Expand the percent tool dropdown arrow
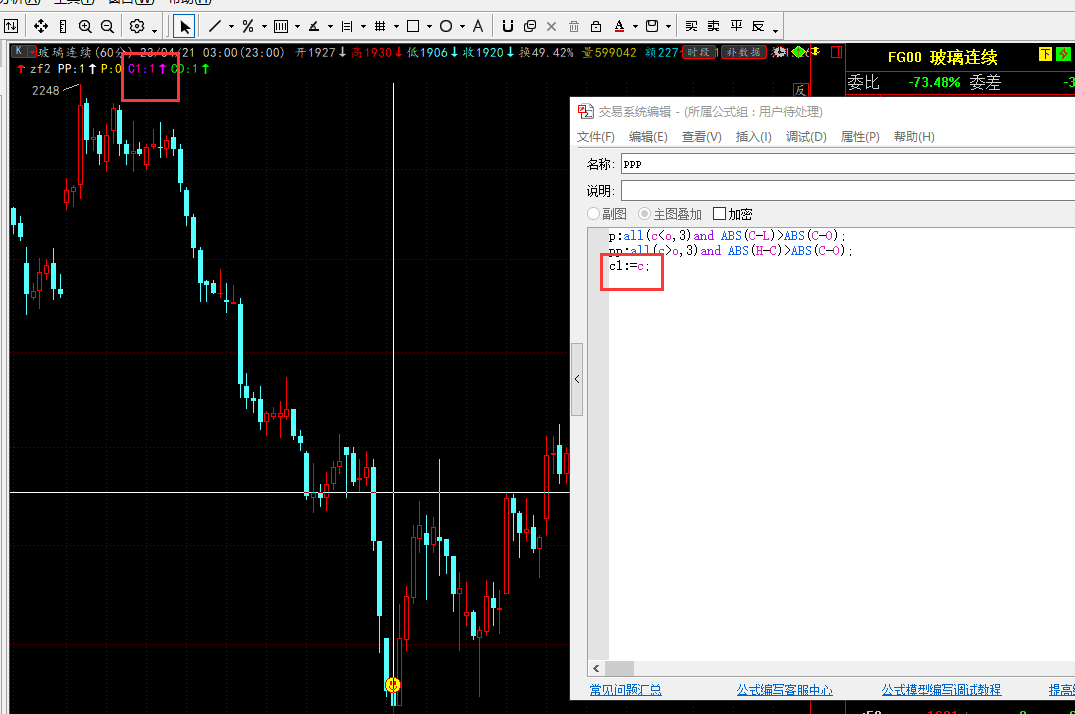Viewport: 1075px width, 714px height. point(264,27)
